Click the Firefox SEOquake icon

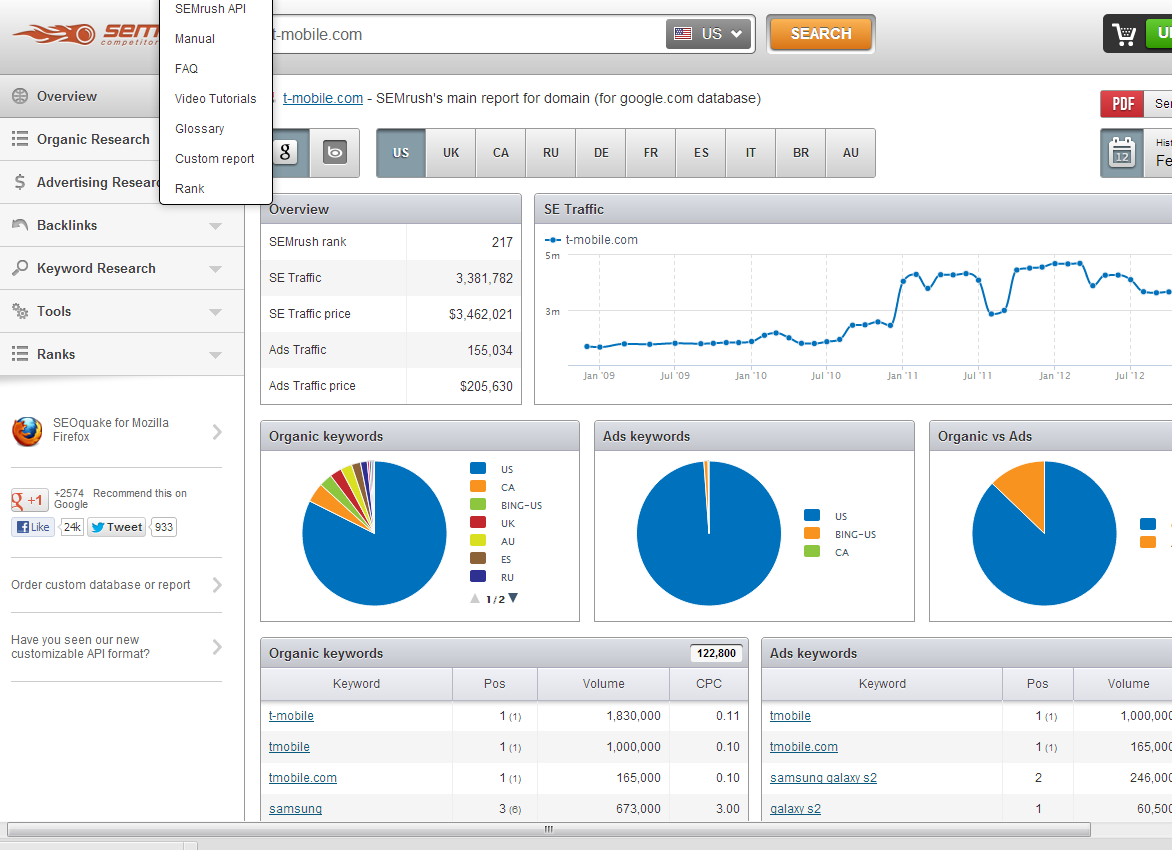(x=27, y=431)
